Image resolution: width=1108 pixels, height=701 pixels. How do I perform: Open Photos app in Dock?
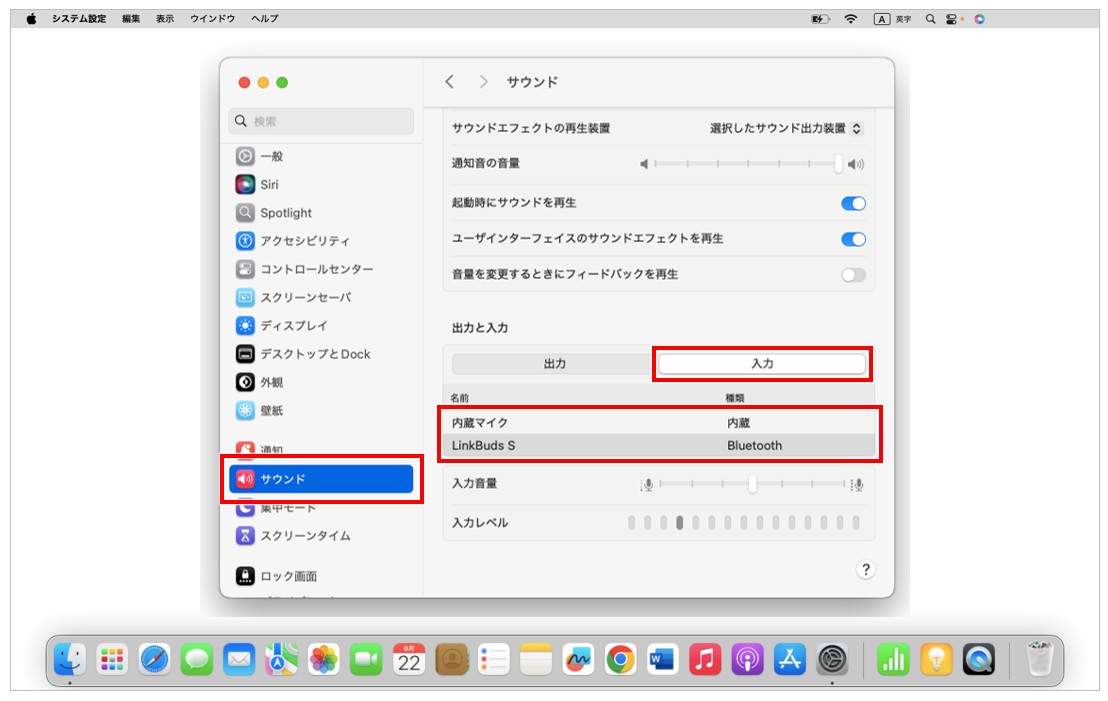point(324,660)
